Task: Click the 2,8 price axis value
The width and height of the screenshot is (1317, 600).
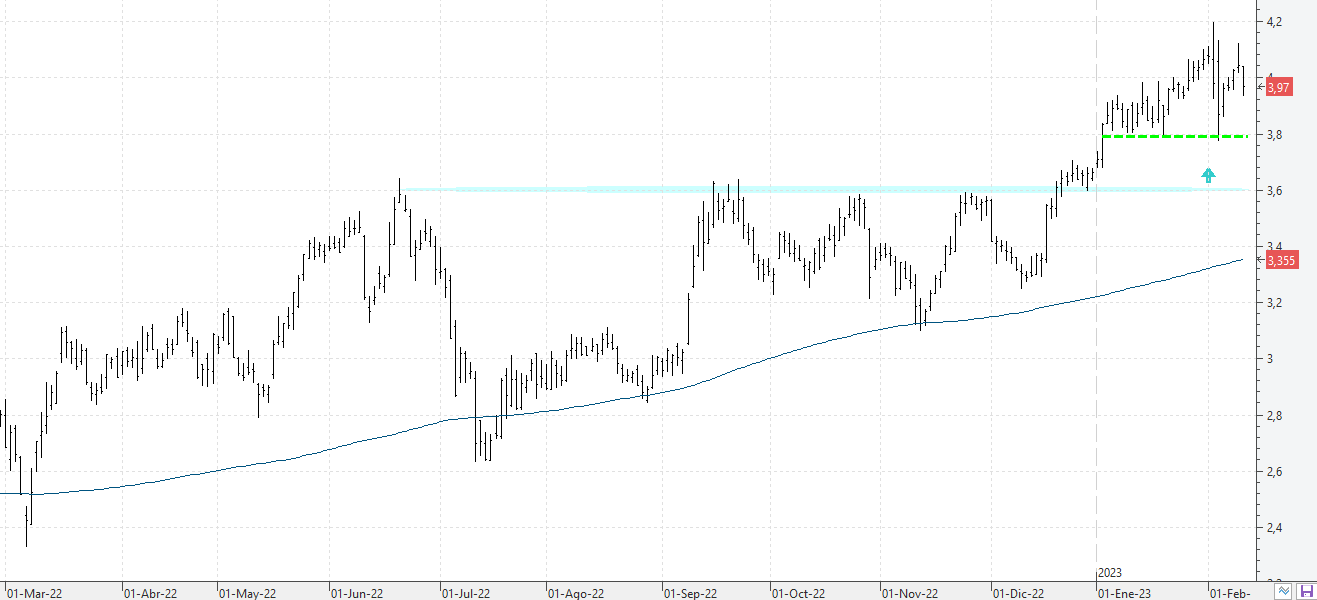Action: pos(1275,416)
